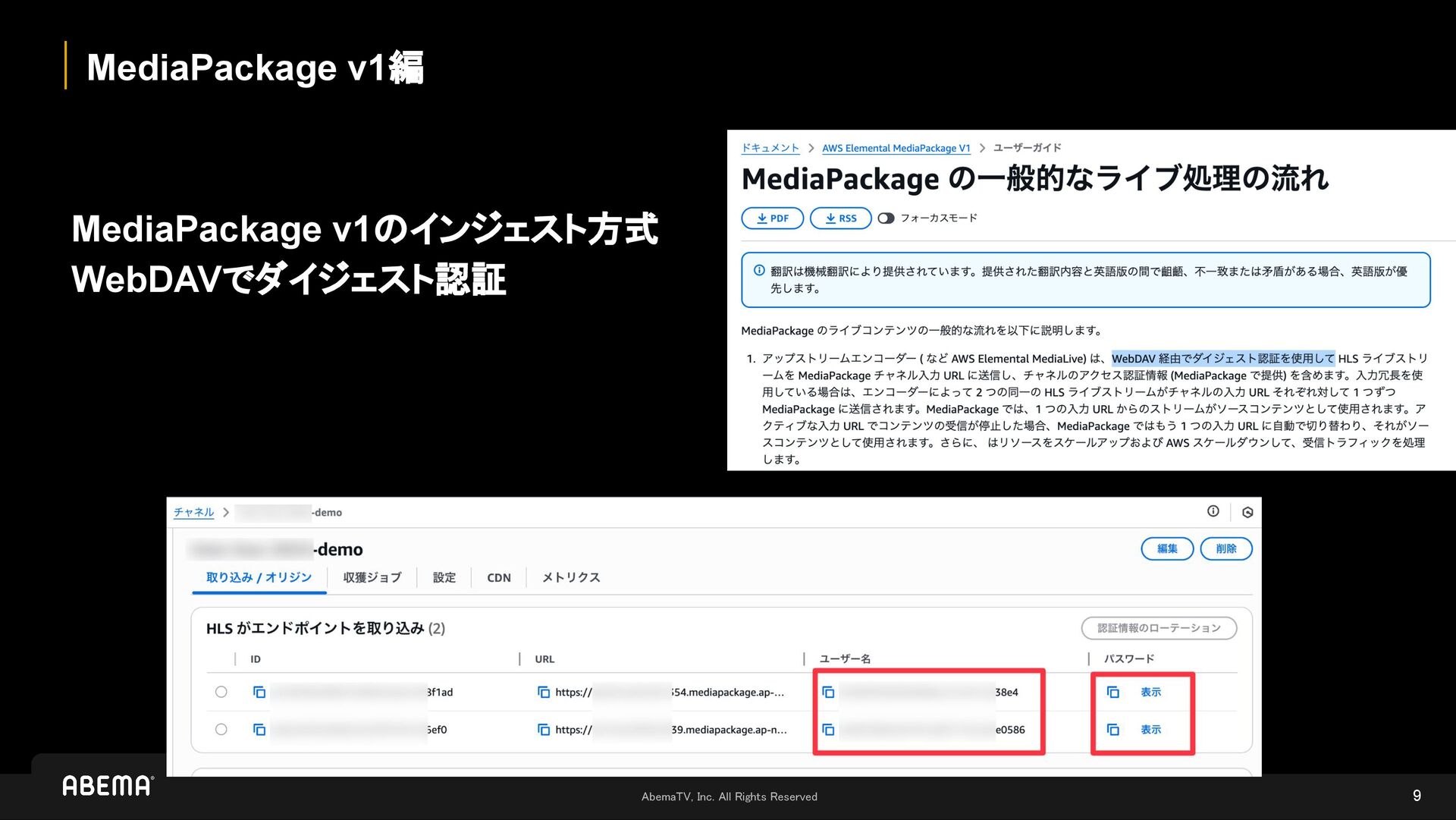The width and height of the screenshot is (1456, 820).
Task: Copy password in the e0586 row
Action: (x=1113, y=730)
